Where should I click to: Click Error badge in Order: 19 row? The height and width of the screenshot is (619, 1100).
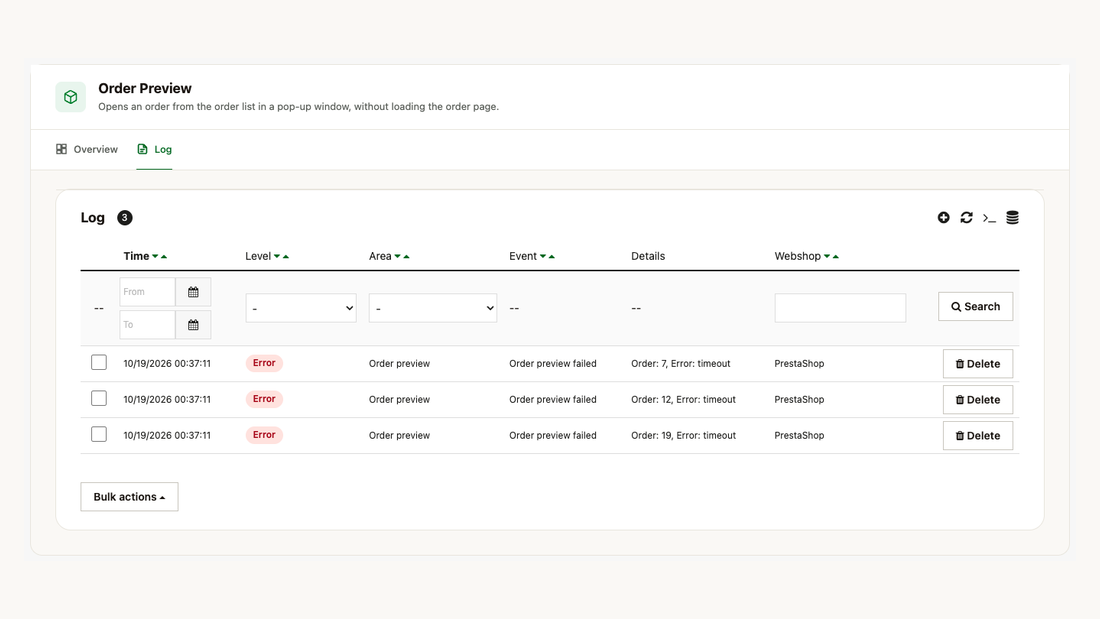pyautogui.click(x=264, y=434)
